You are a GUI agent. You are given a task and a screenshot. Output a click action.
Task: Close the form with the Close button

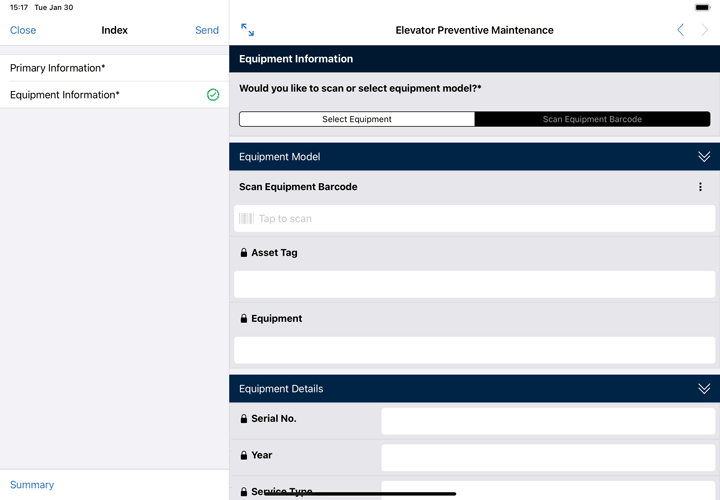[x=23, y=30]
